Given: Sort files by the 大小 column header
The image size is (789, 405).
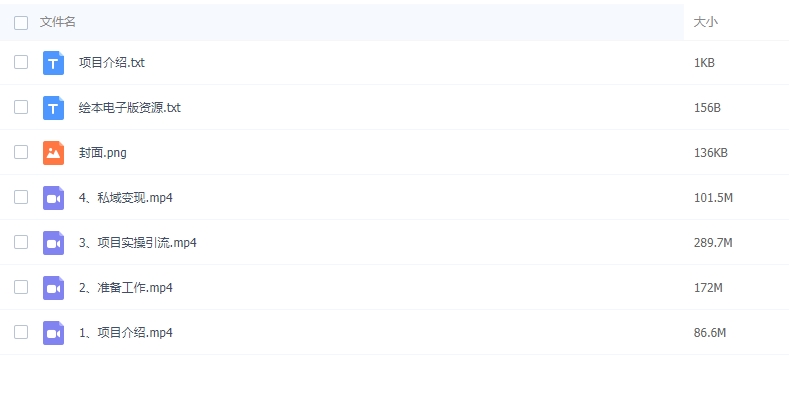Looking at the screenshot, I should tap(705, 22).
